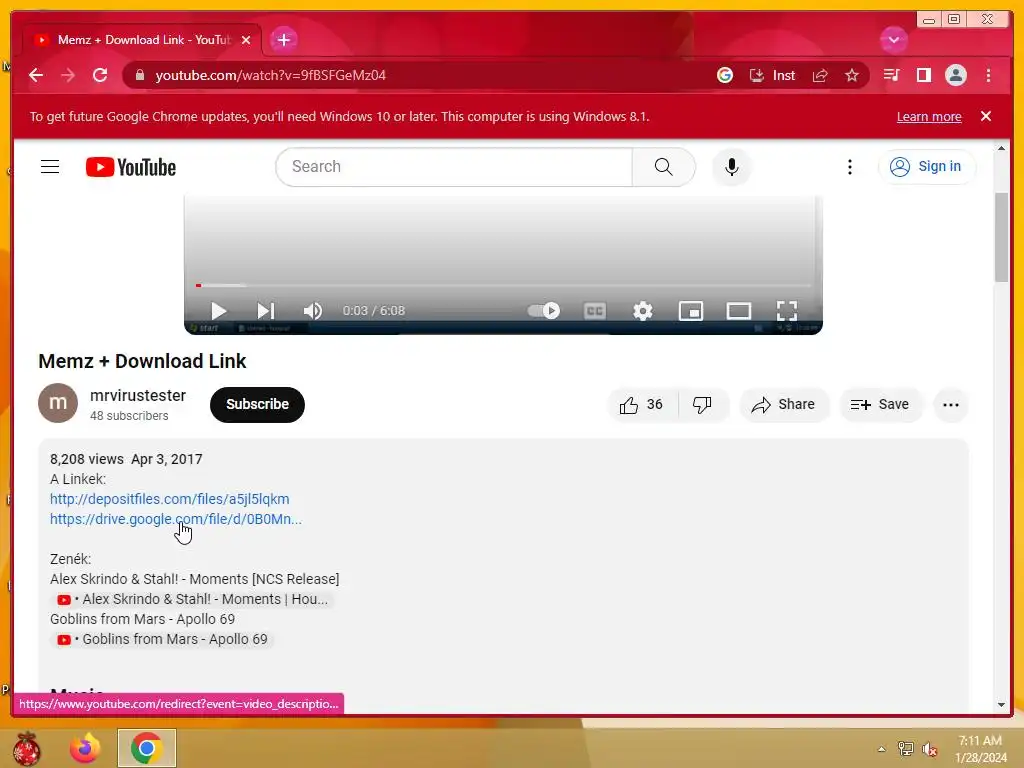Viewport: 1024px width, 768px height.
Task: Dismiss the Chrome update notification bar
Action: tap(985, 116)
